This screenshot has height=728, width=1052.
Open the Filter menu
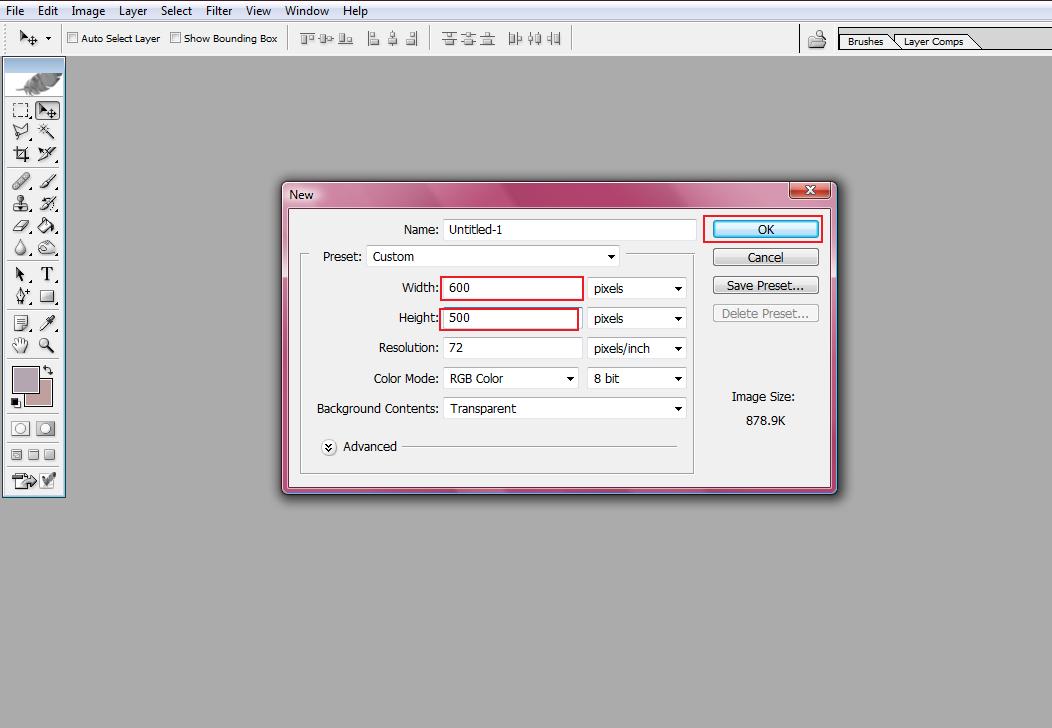[219, 11]
